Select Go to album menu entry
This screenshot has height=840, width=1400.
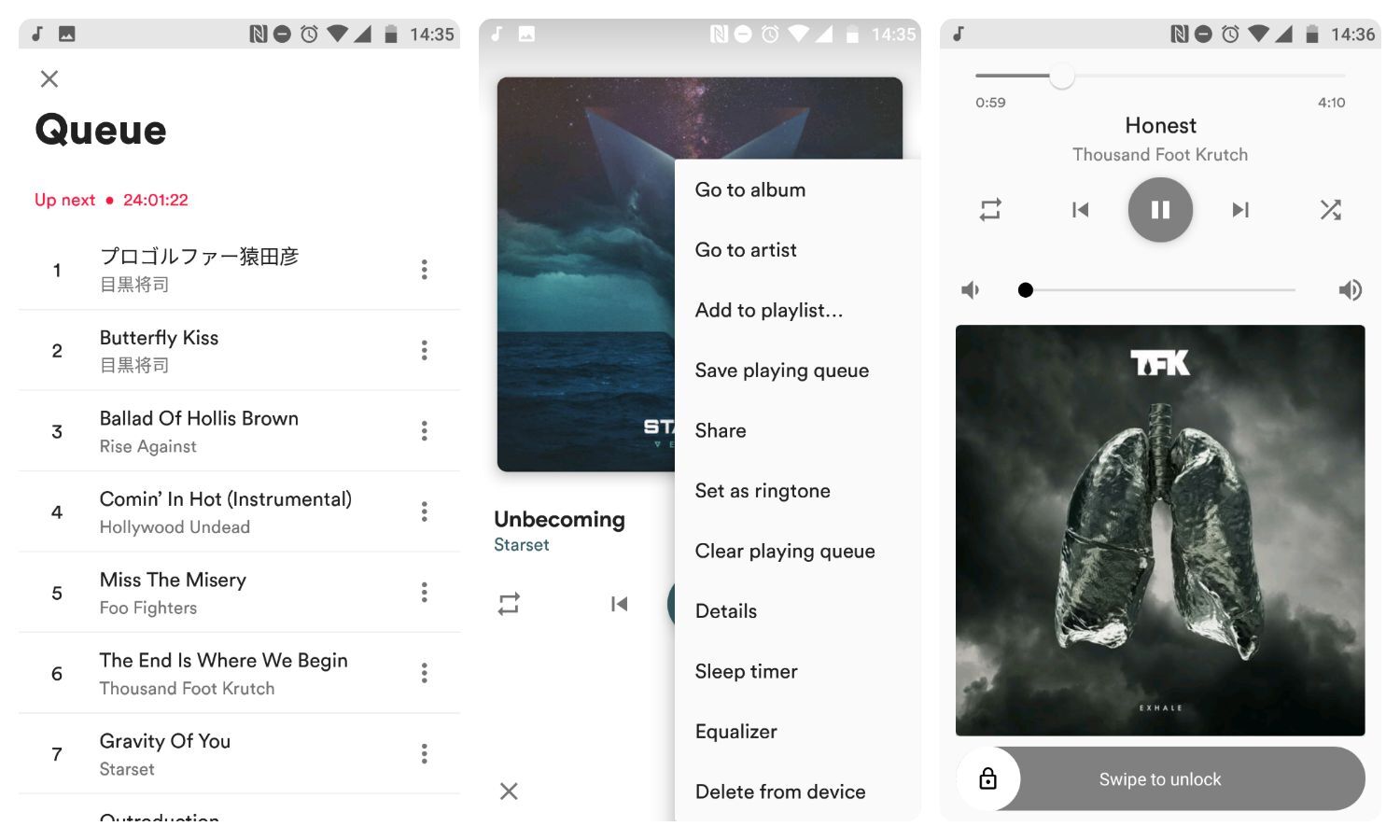click(x=749, y=189)
